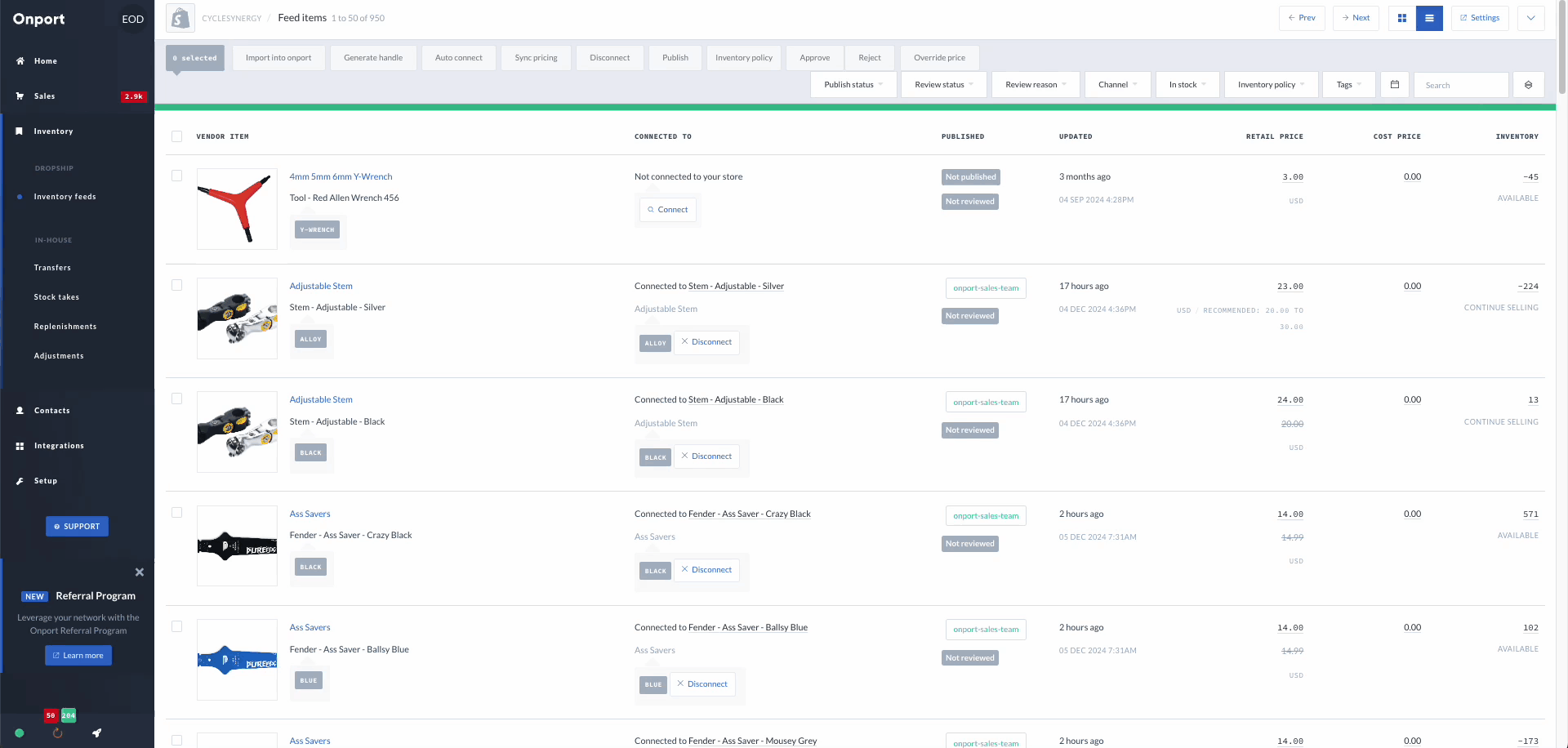Go to the Next page of feed items
The height and width of the screenshot is (748, 1568).
tap(1356, 18)
